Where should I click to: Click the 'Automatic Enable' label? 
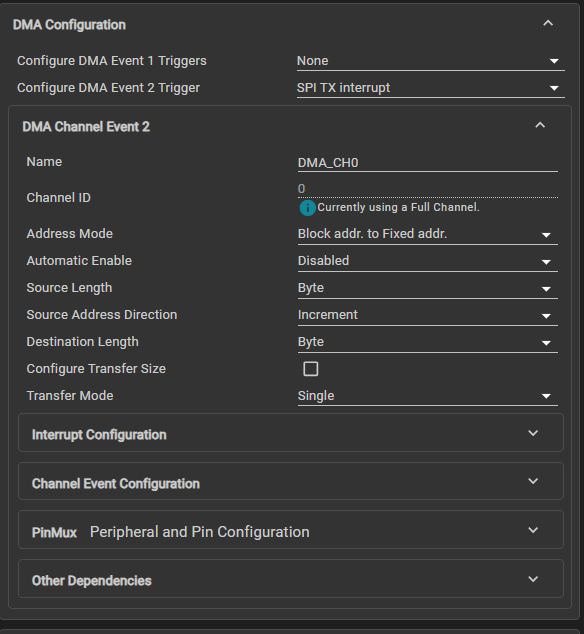click(79, 261)
